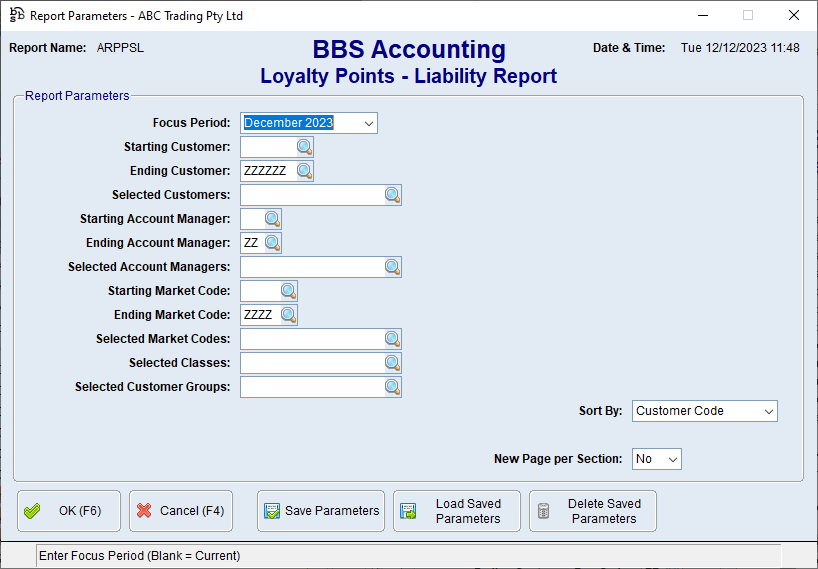This screenshot has width=818, height=569.
Task: Click the OK (F6) button
Action: pos(69,511)
